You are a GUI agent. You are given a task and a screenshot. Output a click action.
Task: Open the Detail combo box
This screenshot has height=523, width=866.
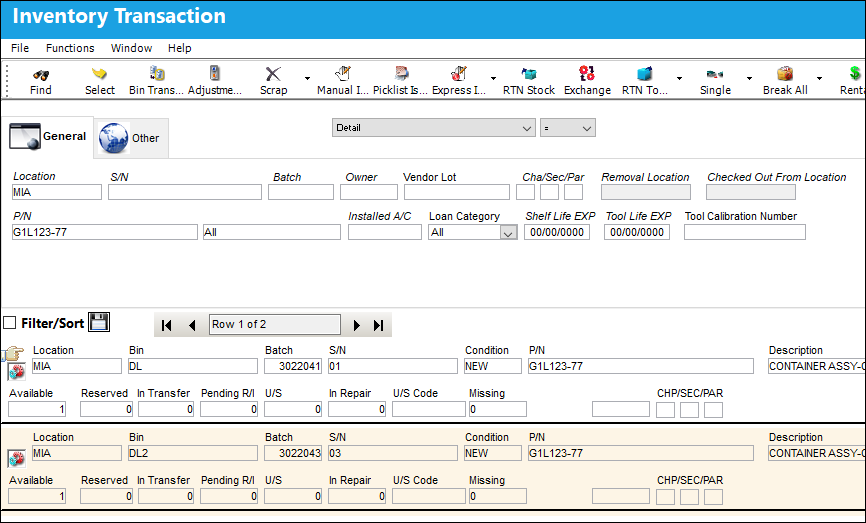(434, 128)
